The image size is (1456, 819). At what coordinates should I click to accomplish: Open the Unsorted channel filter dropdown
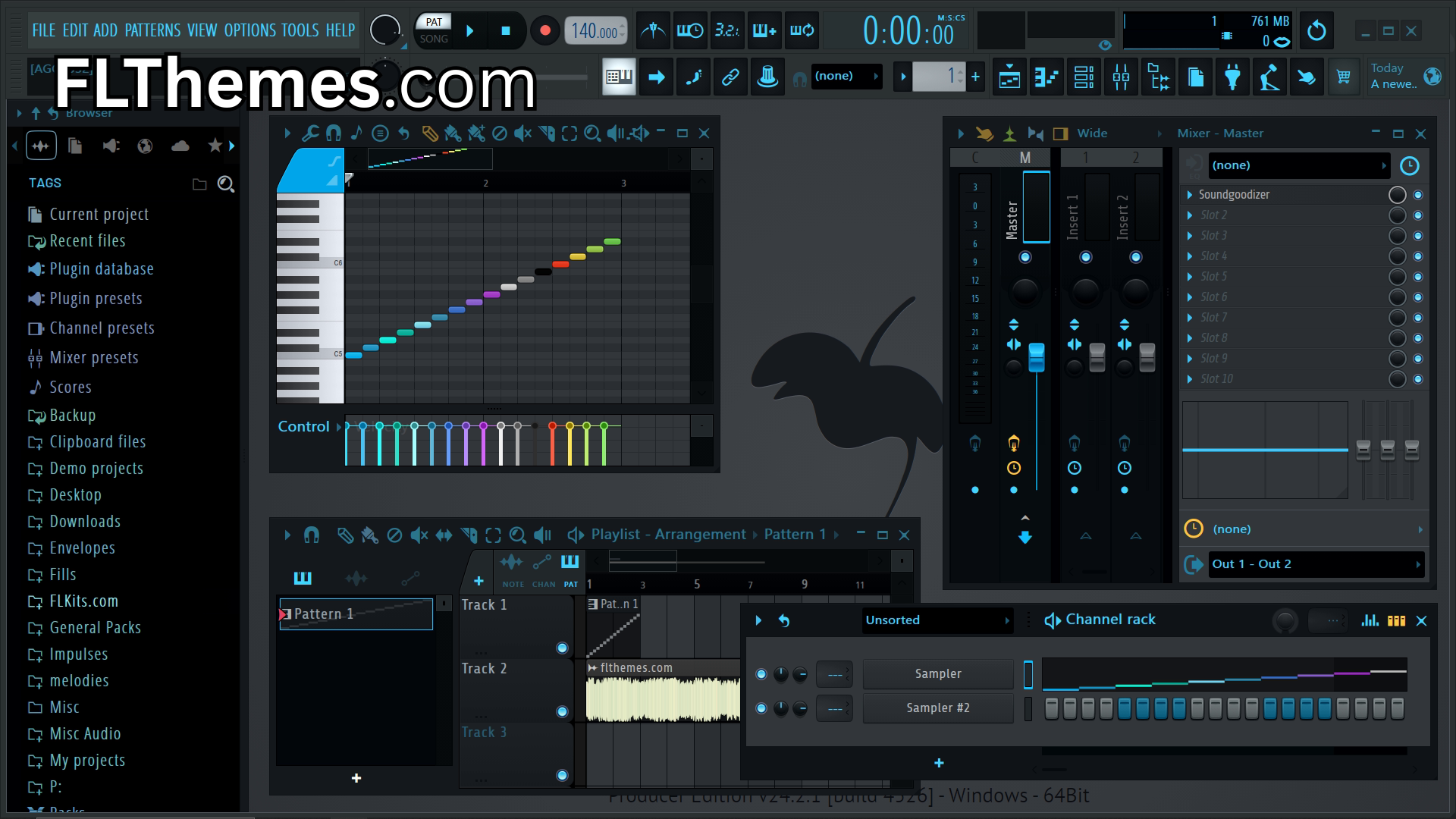[937, 620]
